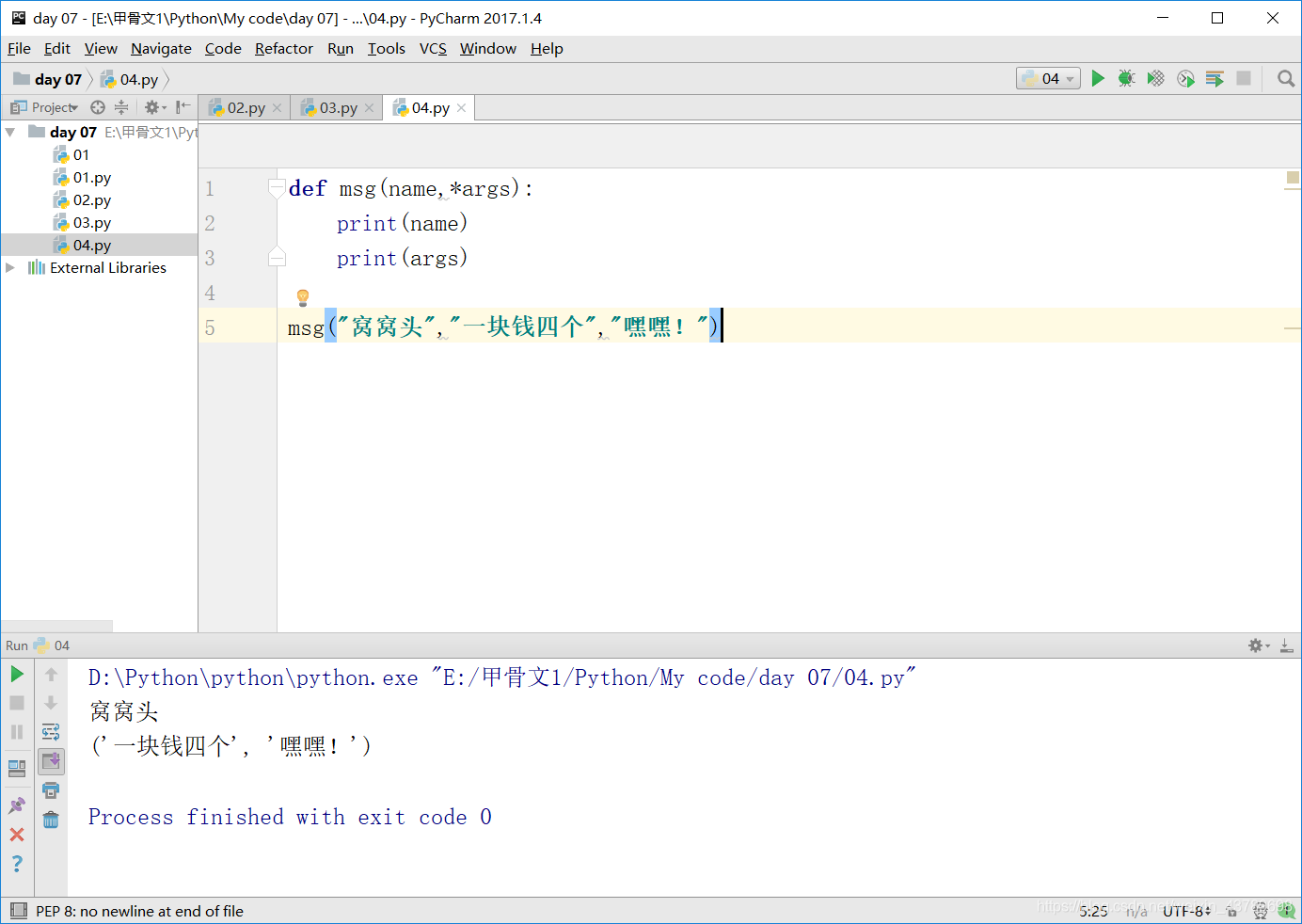
Task: Click the inspector hector icon in status bar
Action: coord(1261,911)
